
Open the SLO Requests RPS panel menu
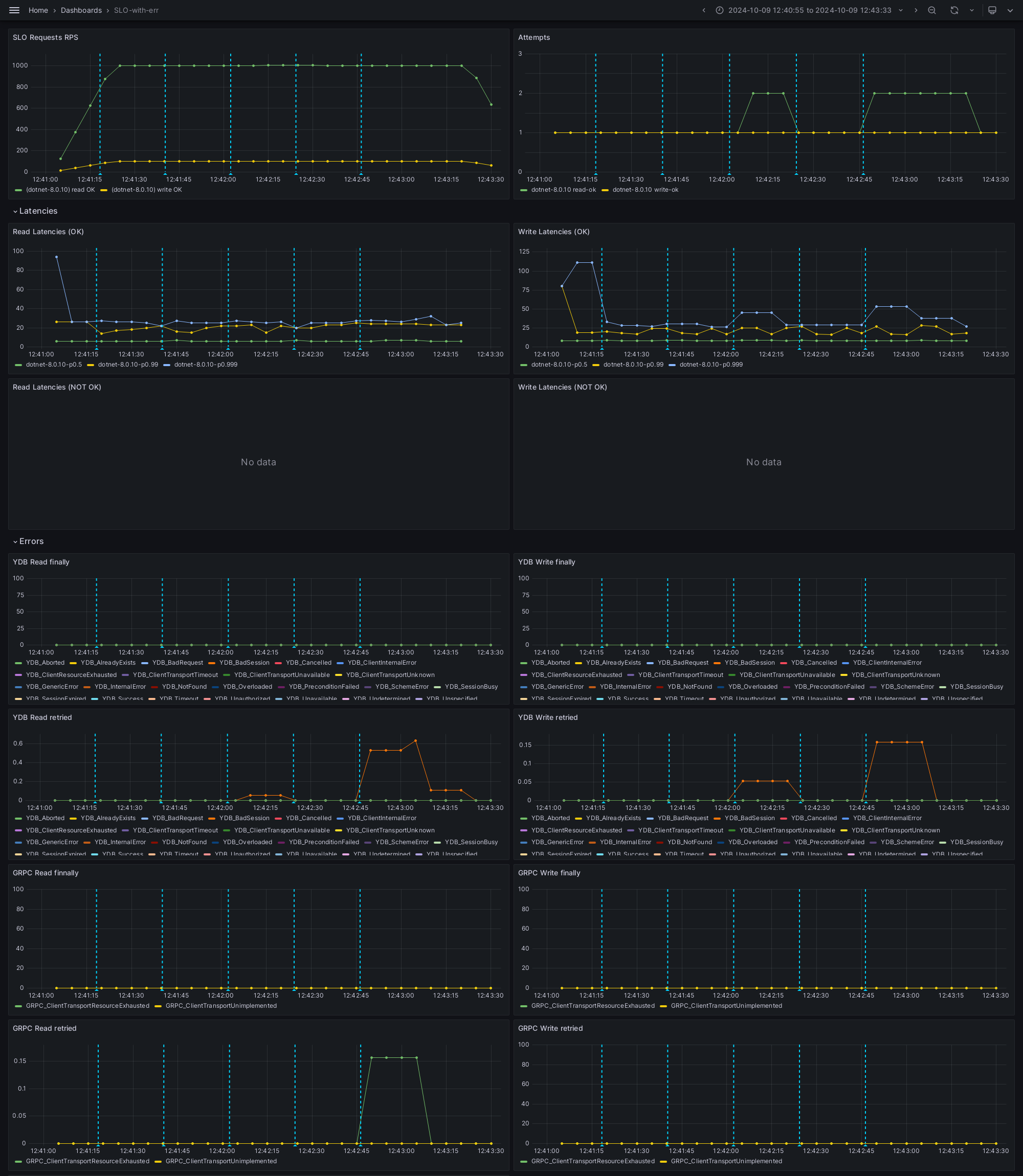pyautogui.click(x=46, y=38)
